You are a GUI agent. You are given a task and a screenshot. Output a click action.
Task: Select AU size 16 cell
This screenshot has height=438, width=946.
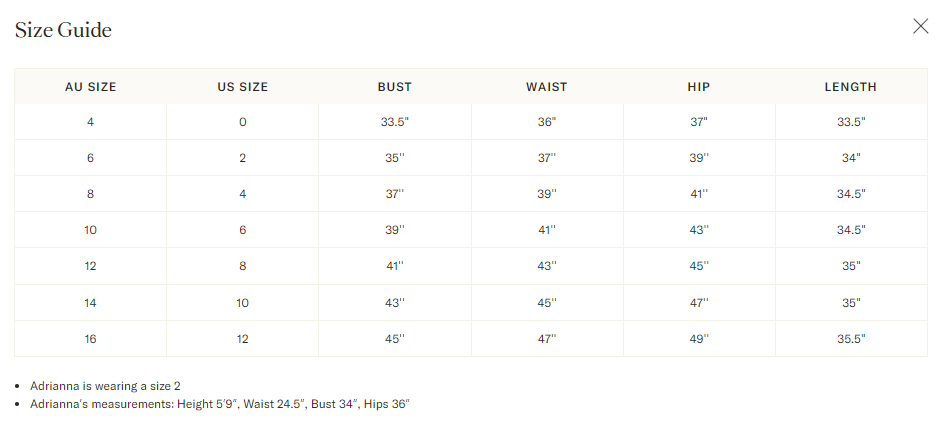pyautogui.click(x=91, y=339)
